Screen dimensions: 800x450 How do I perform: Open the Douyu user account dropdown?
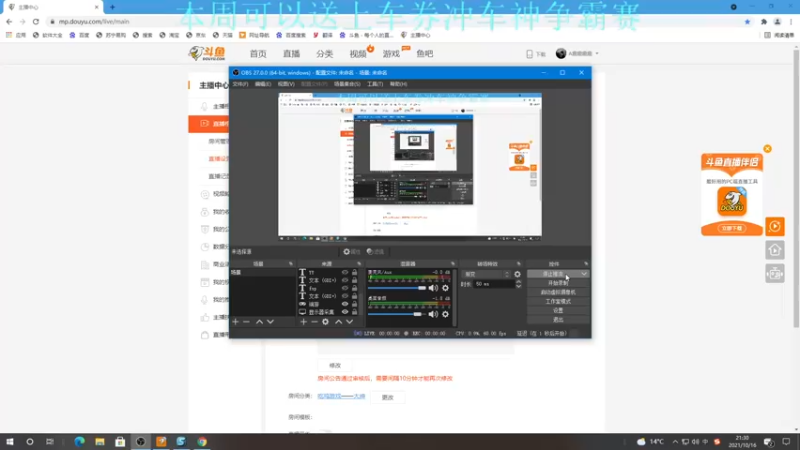click(577, 54)
